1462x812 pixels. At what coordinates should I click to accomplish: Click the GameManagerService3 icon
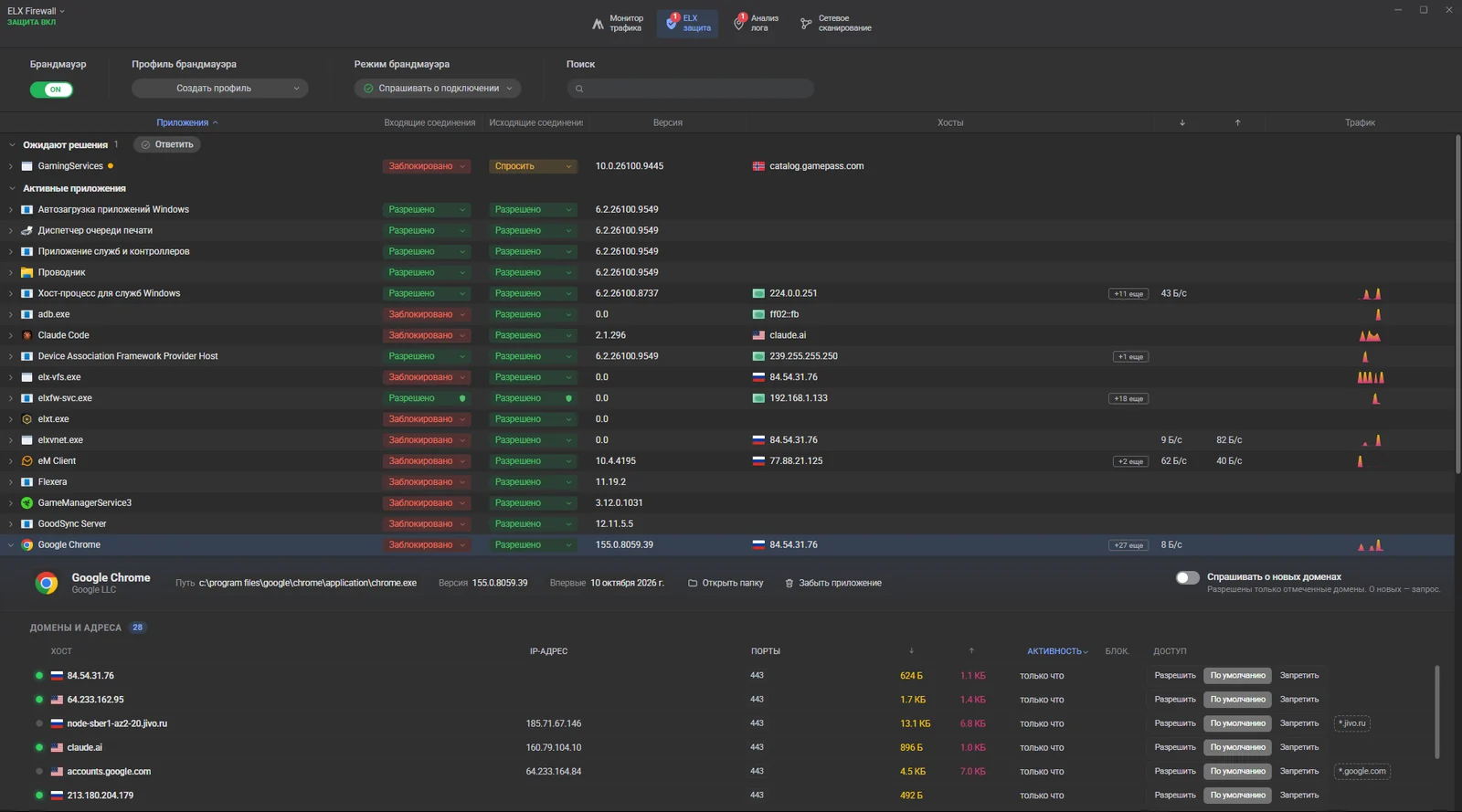click(x=26, y=503)
